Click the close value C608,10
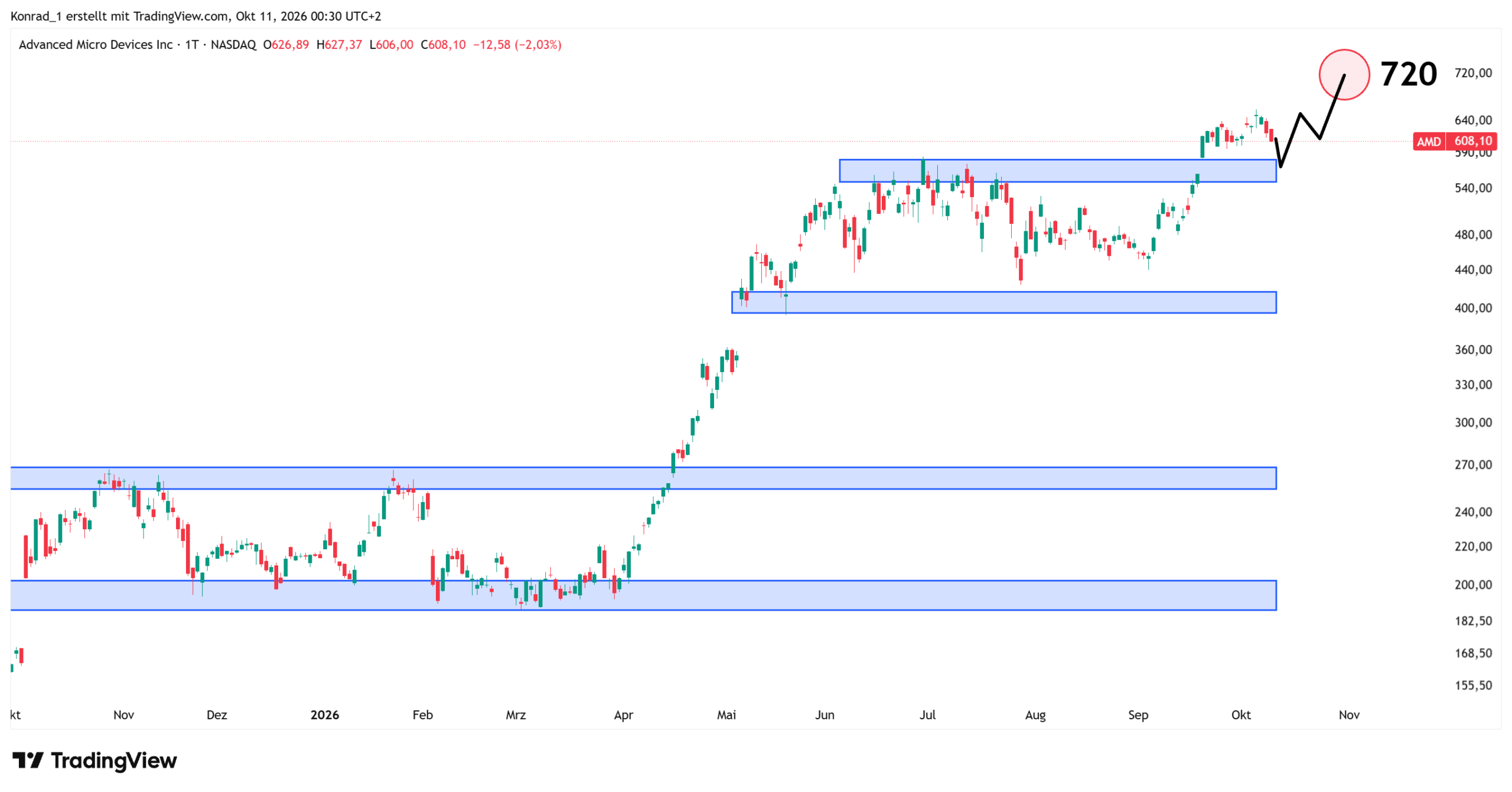The width and height of the screenshot is (1512, 792). point(443,45)
